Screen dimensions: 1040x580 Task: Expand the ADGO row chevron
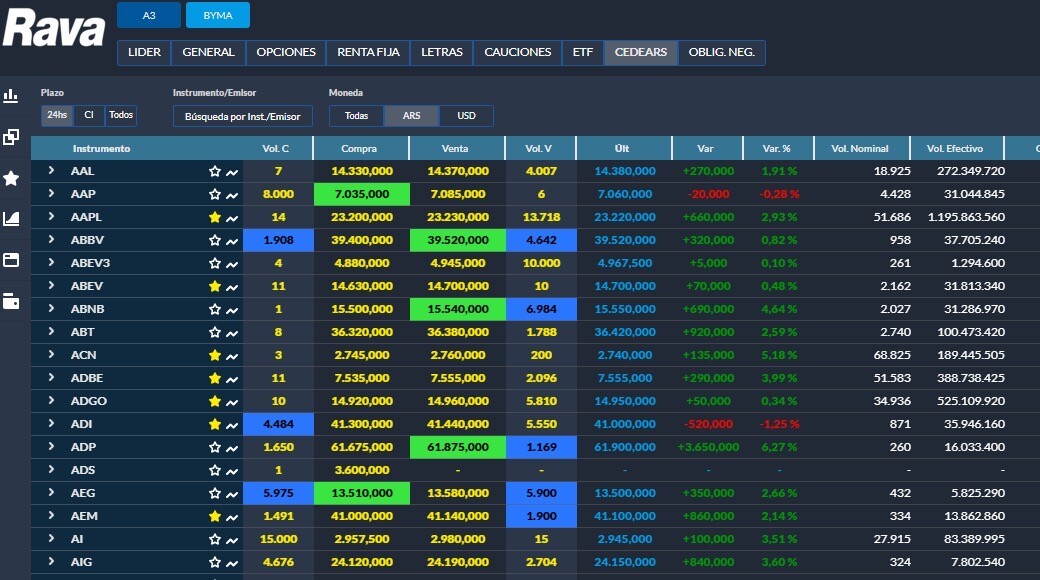(51, 400)
